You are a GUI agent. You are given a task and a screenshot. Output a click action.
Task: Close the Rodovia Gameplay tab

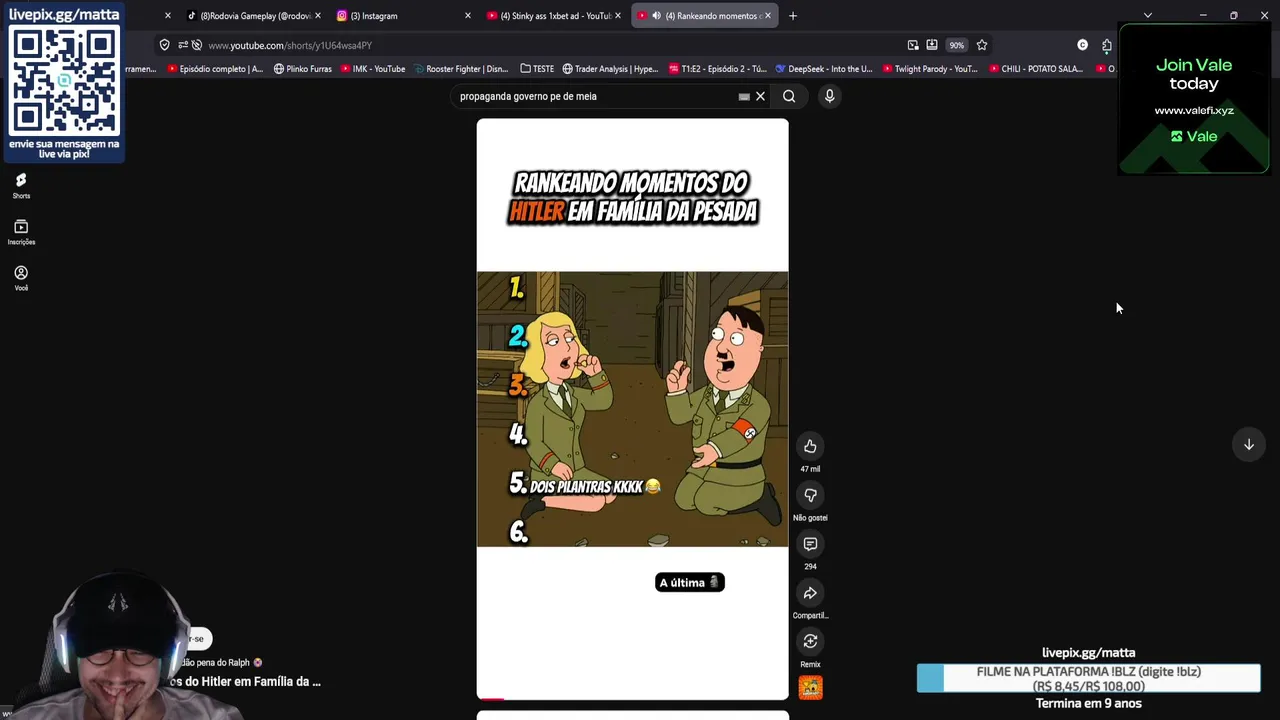318,16
